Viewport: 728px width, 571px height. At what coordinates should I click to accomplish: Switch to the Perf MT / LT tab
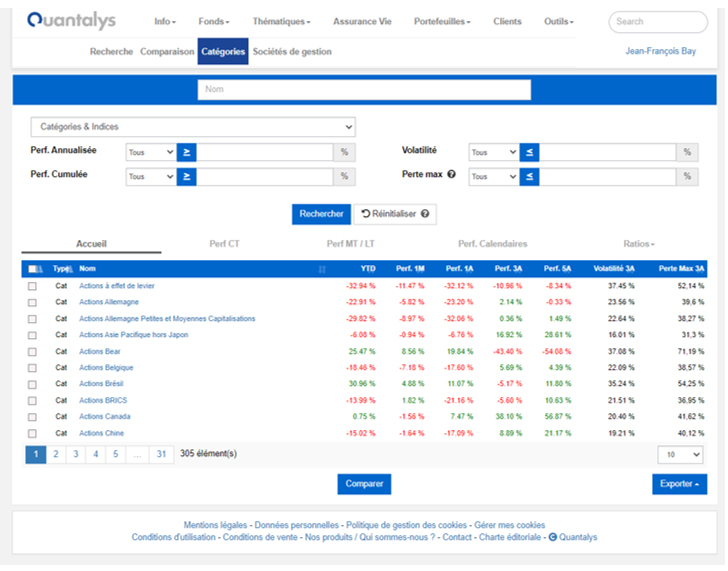point(351,244)
